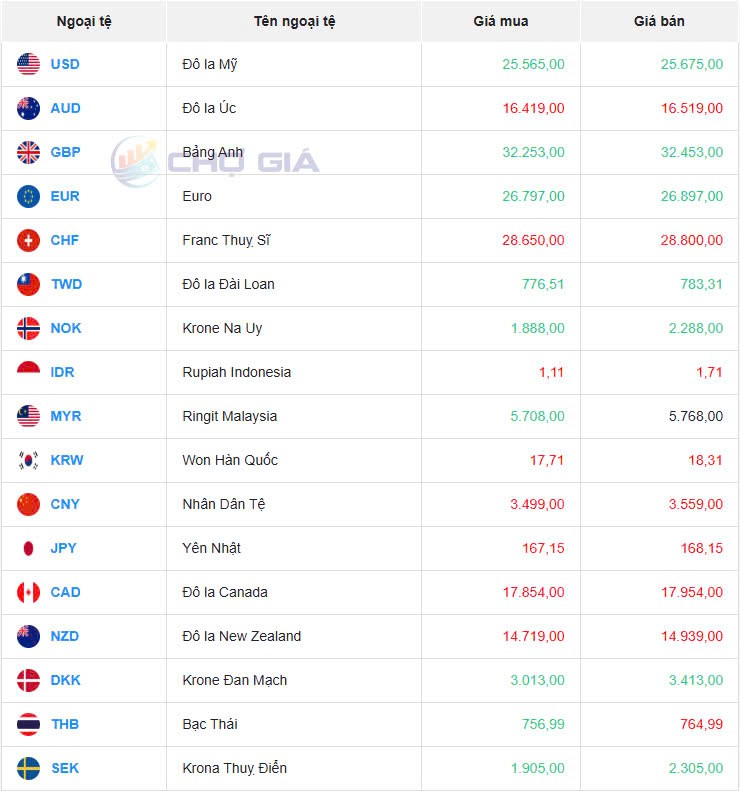The image size is (740, 791).
Task: Click the Australia flag icon
Action: point(28,108)
